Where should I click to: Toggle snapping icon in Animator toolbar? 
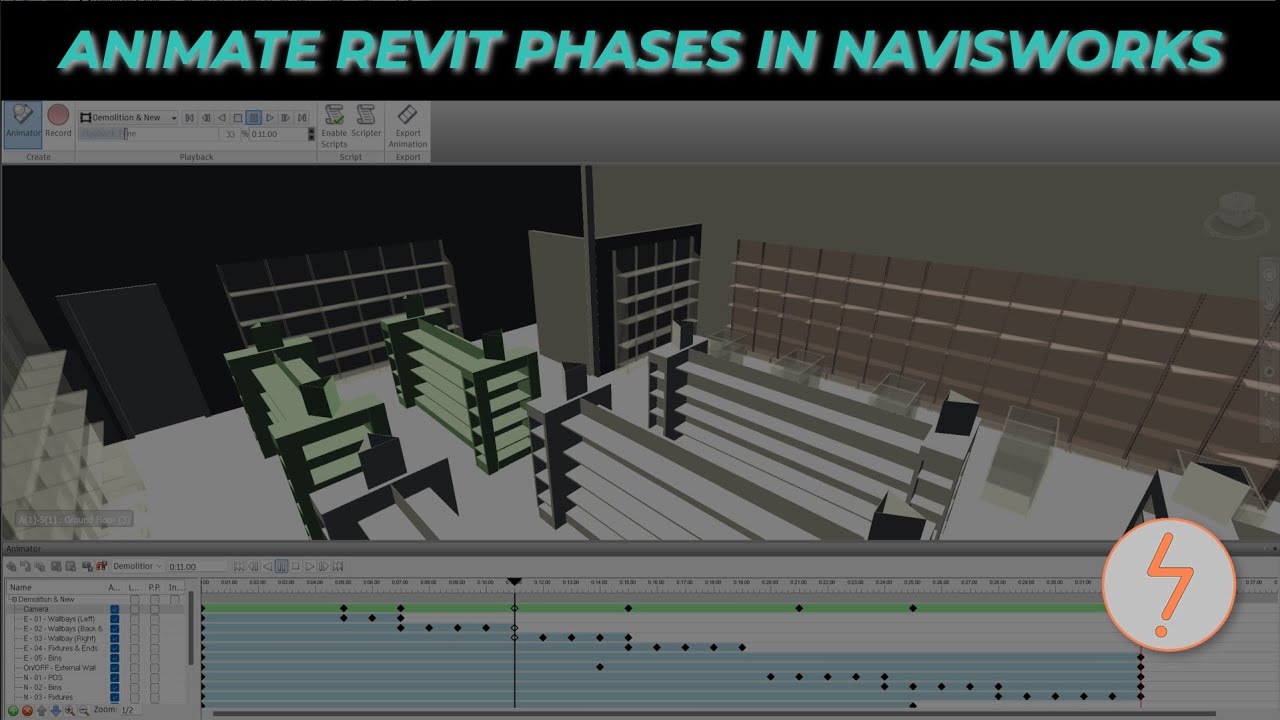pyautogui.click(x=101, y=566)
